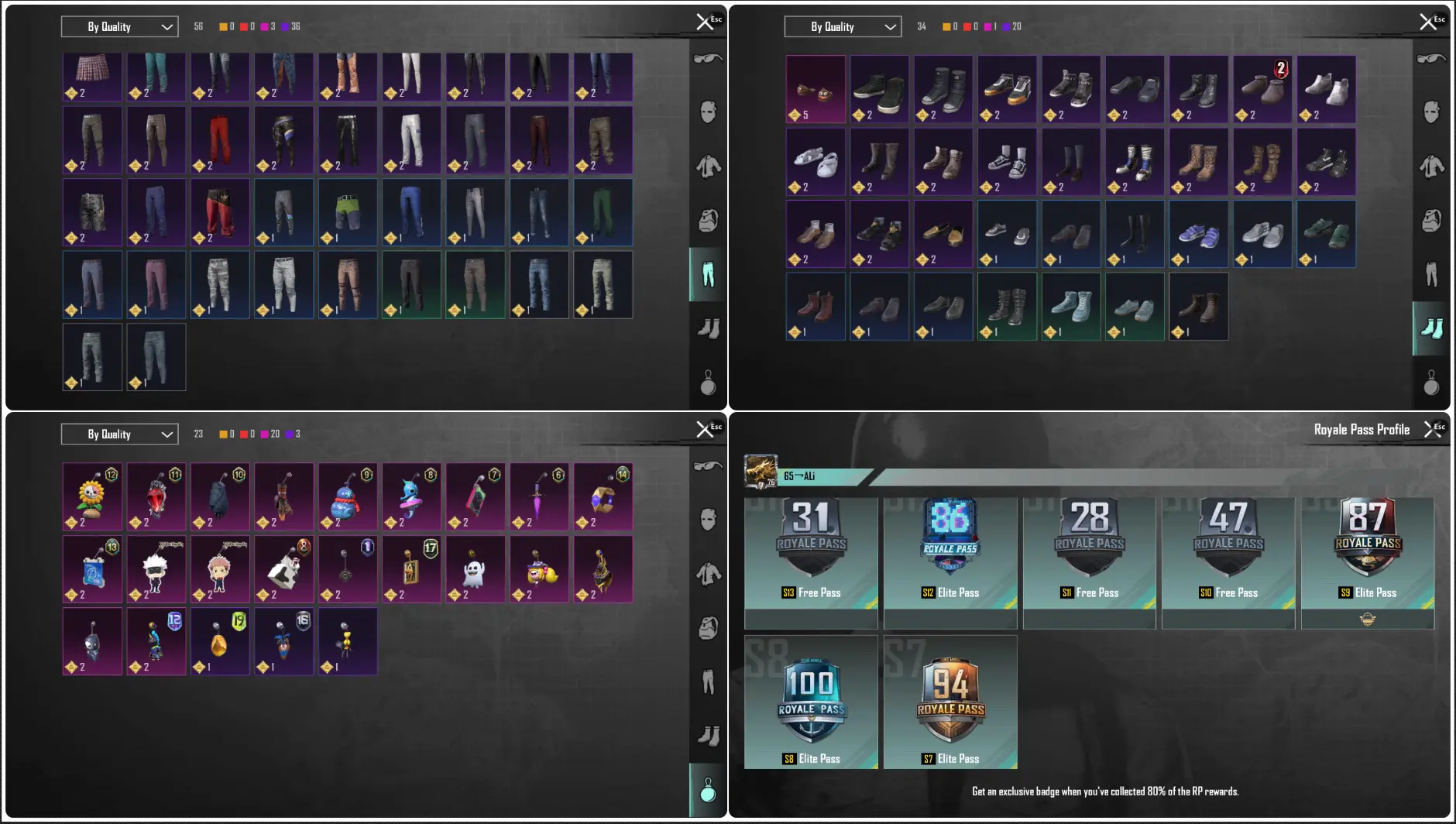Select ornament category in shoes inventory sidebar
This screenshot has width=1456, height=824.
point(1431,382)
